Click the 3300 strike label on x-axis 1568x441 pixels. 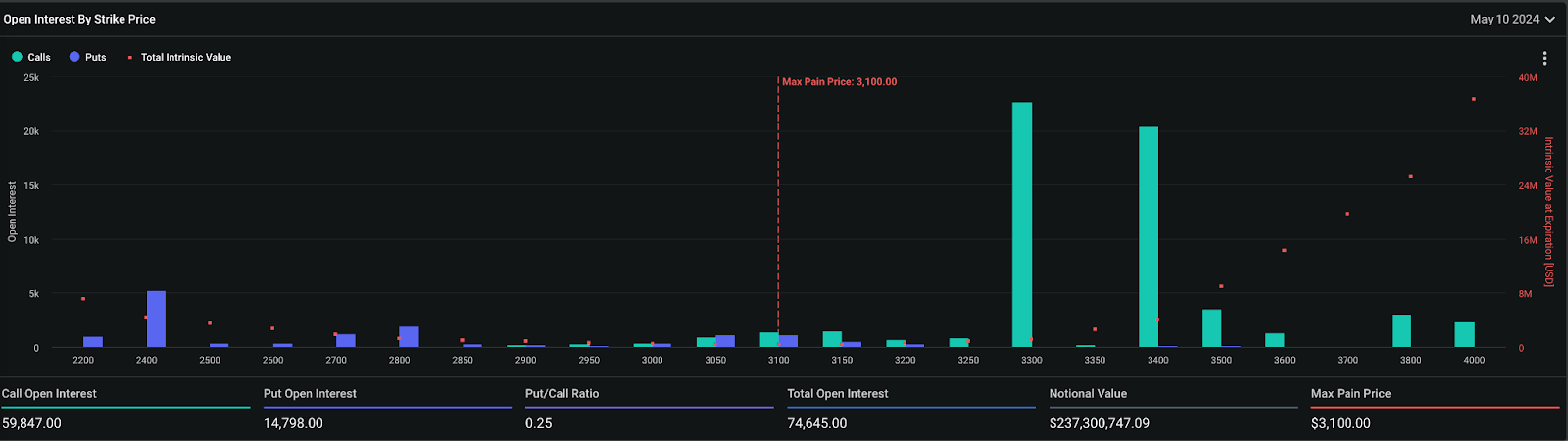(x=1031, y=360)
